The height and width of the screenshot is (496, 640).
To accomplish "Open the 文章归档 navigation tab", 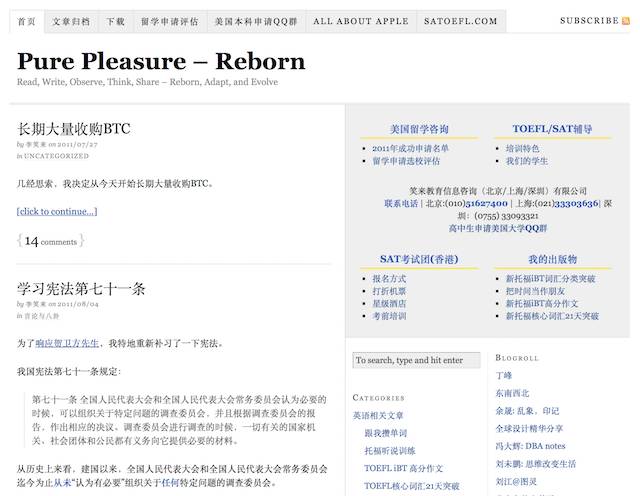I will 70,20.
